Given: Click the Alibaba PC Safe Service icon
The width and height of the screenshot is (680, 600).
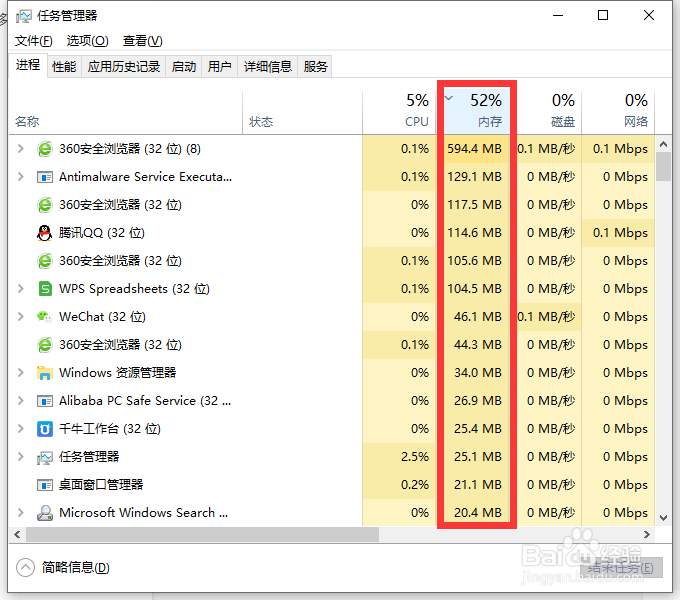Looking at the screenshot, I should (x=45, y=401).
